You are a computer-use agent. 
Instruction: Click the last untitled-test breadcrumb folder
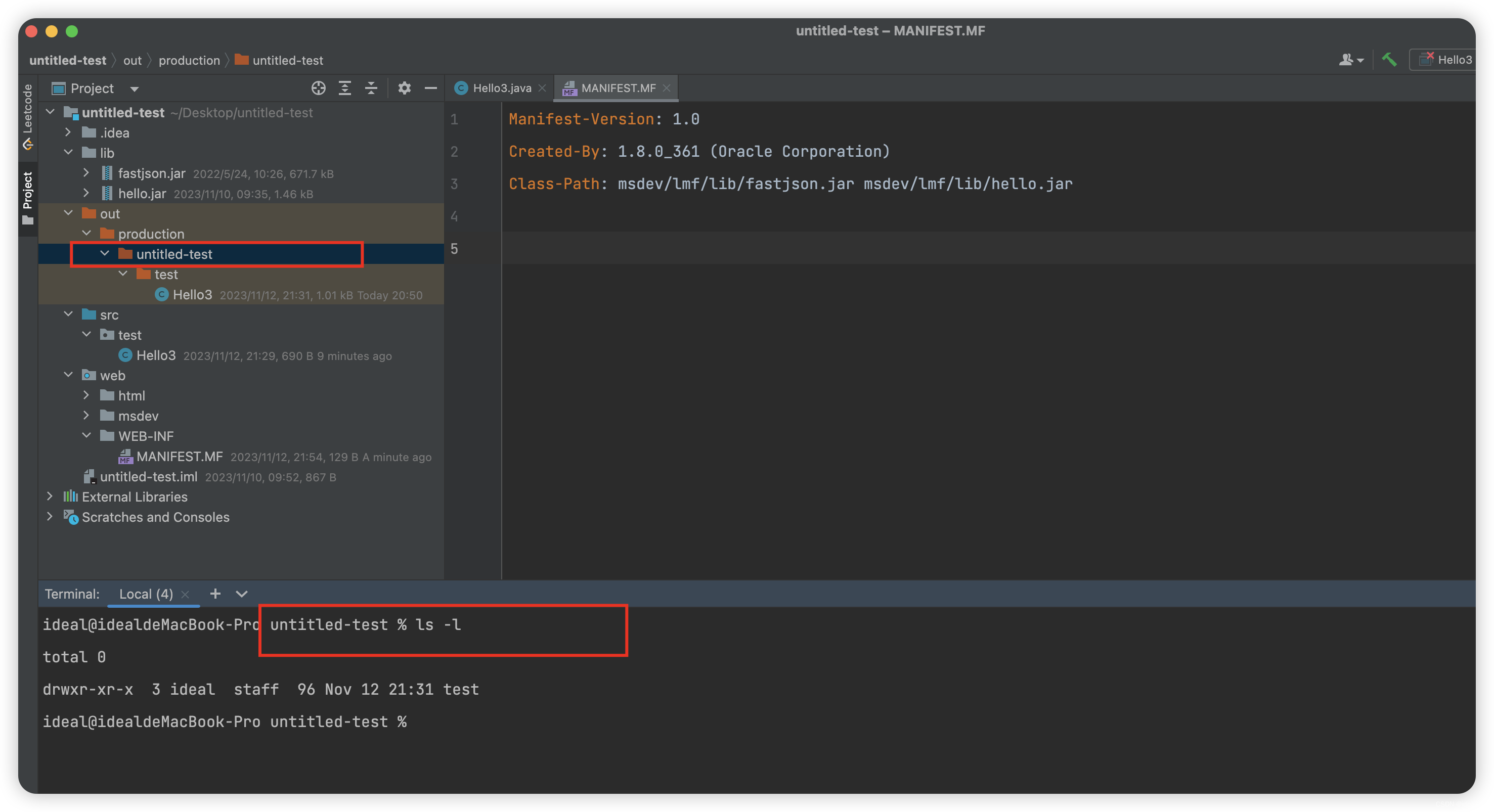click(280, 60)
